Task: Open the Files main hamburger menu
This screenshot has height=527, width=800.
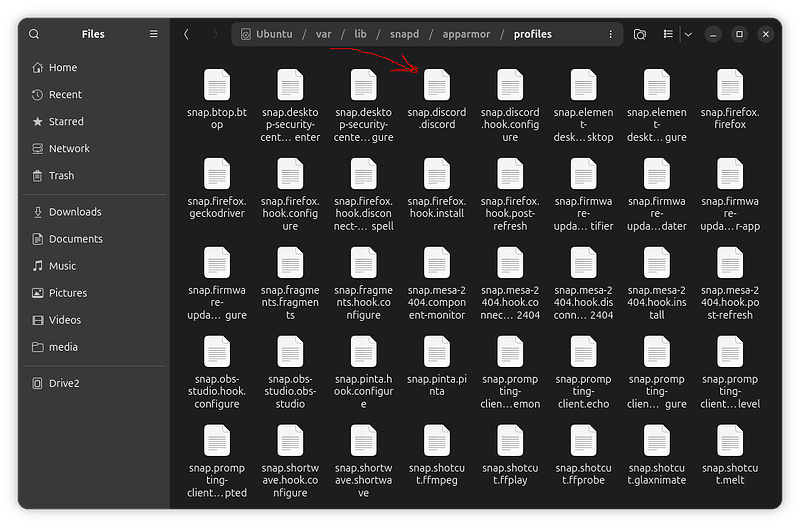Action: coord(153,34)
